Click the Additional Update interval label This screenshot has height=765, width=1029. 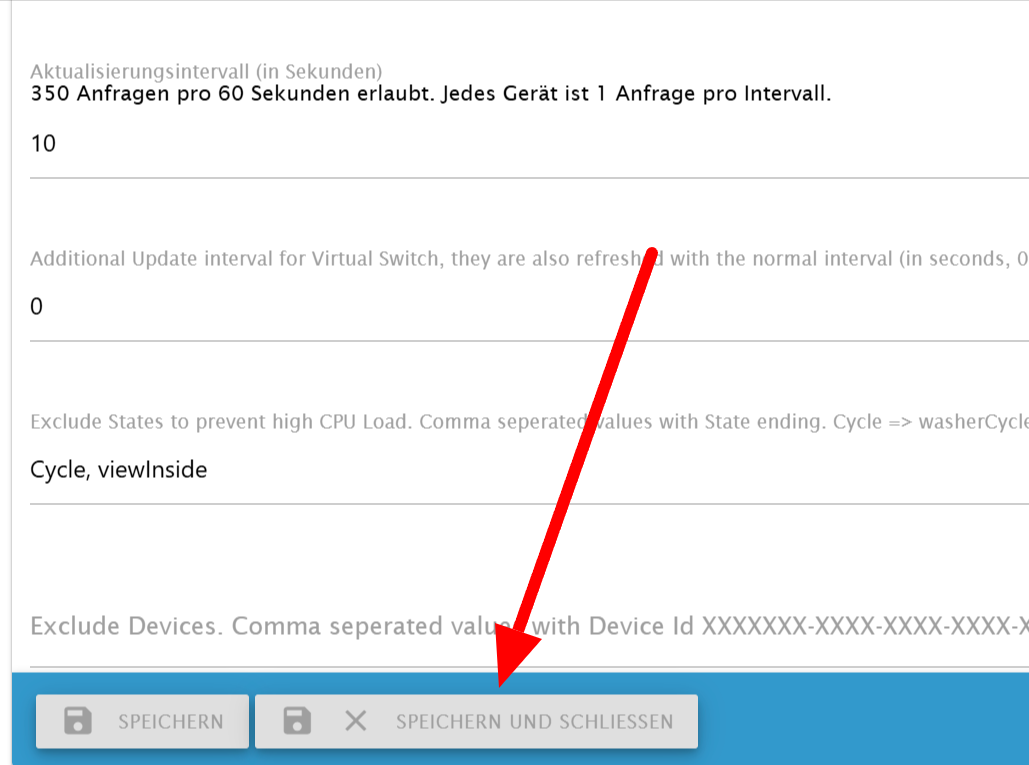point(529,258)
